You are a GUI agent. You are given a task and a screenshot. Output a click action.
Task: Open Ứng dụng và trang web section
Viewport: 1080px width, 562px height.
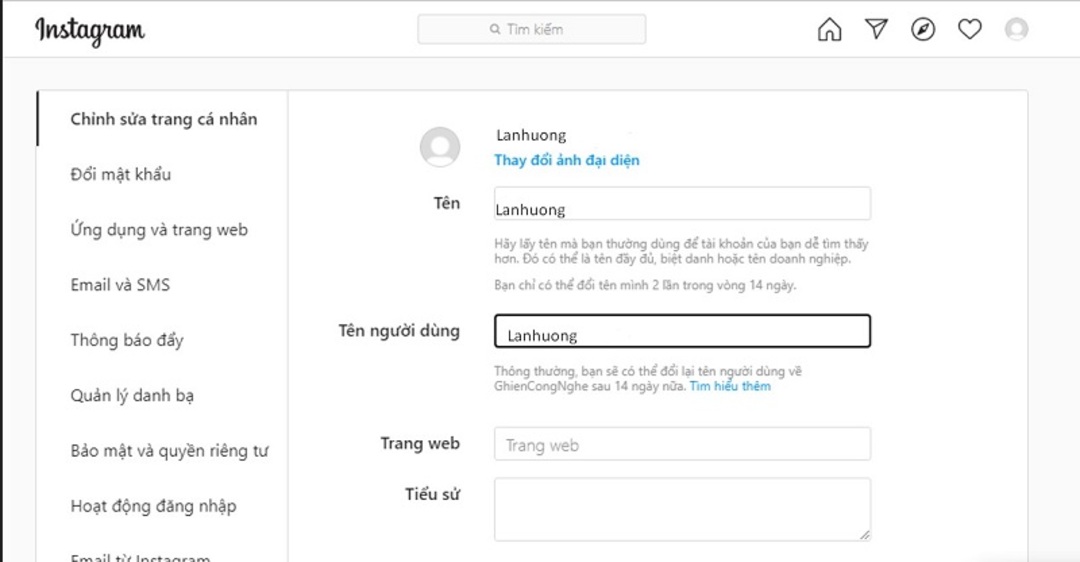pyautogui.click(x=158, y=230)
